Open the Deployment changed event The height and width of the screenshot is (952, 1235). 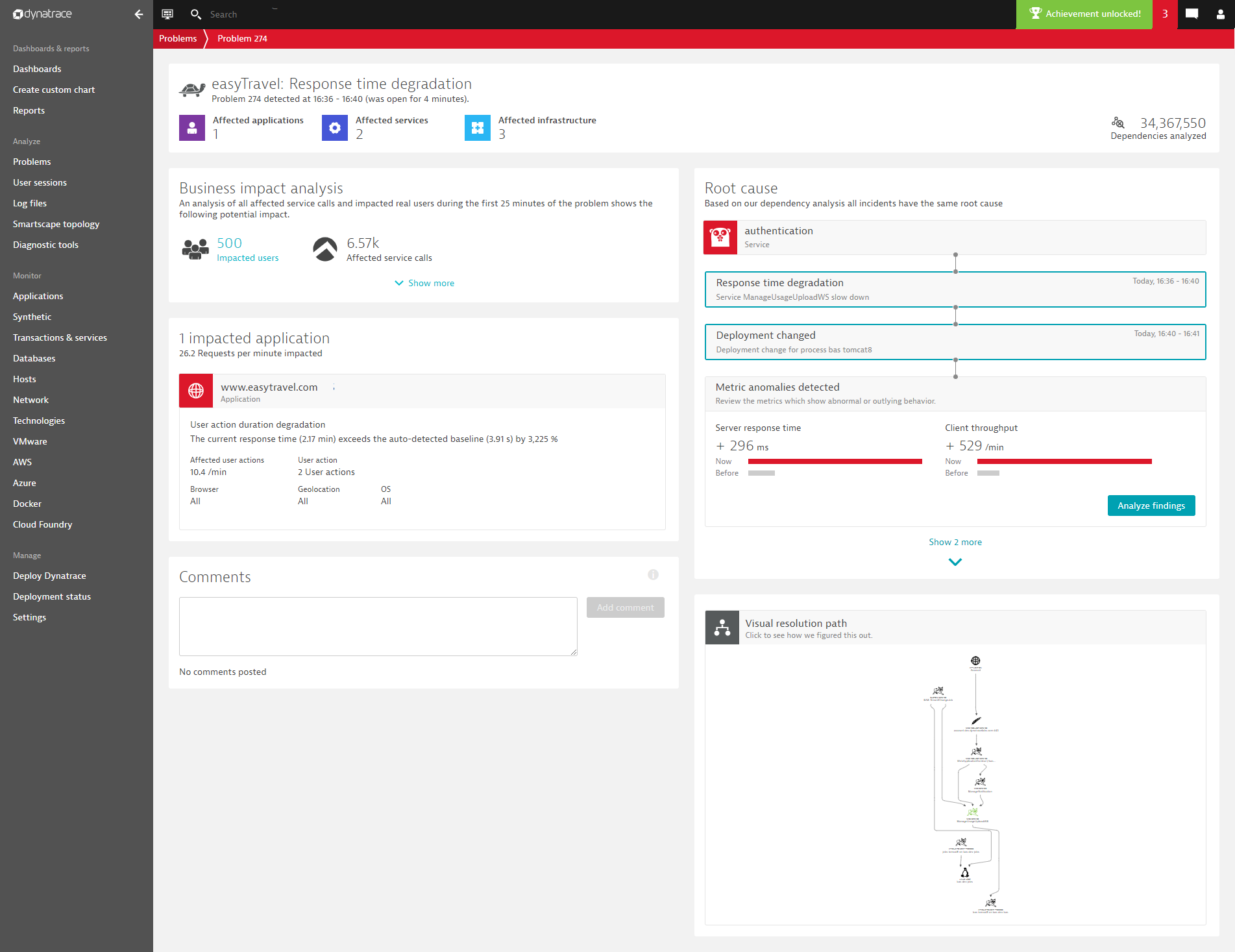tap(955, 342)
